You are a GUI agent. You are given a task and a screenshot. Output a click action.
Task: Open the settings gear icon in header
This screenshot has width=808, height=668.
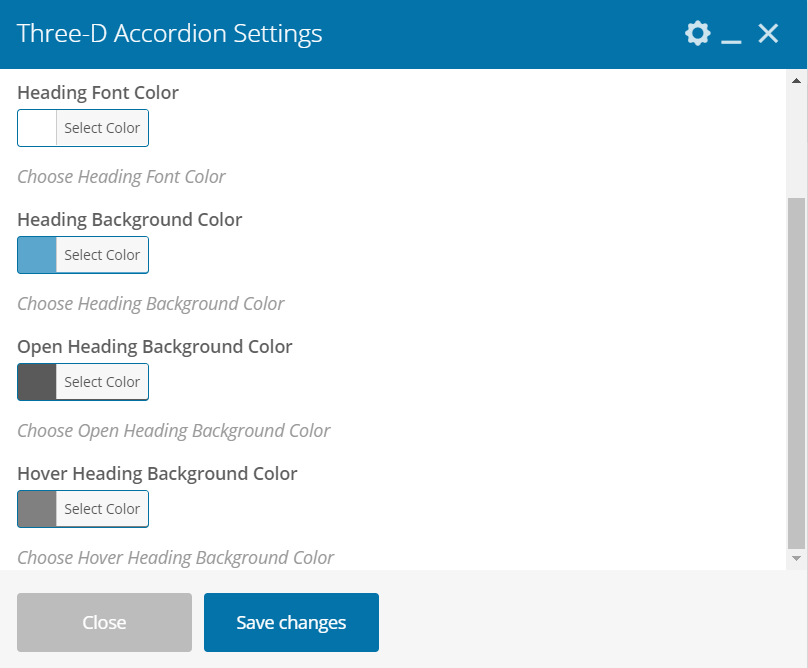point(697,34)
